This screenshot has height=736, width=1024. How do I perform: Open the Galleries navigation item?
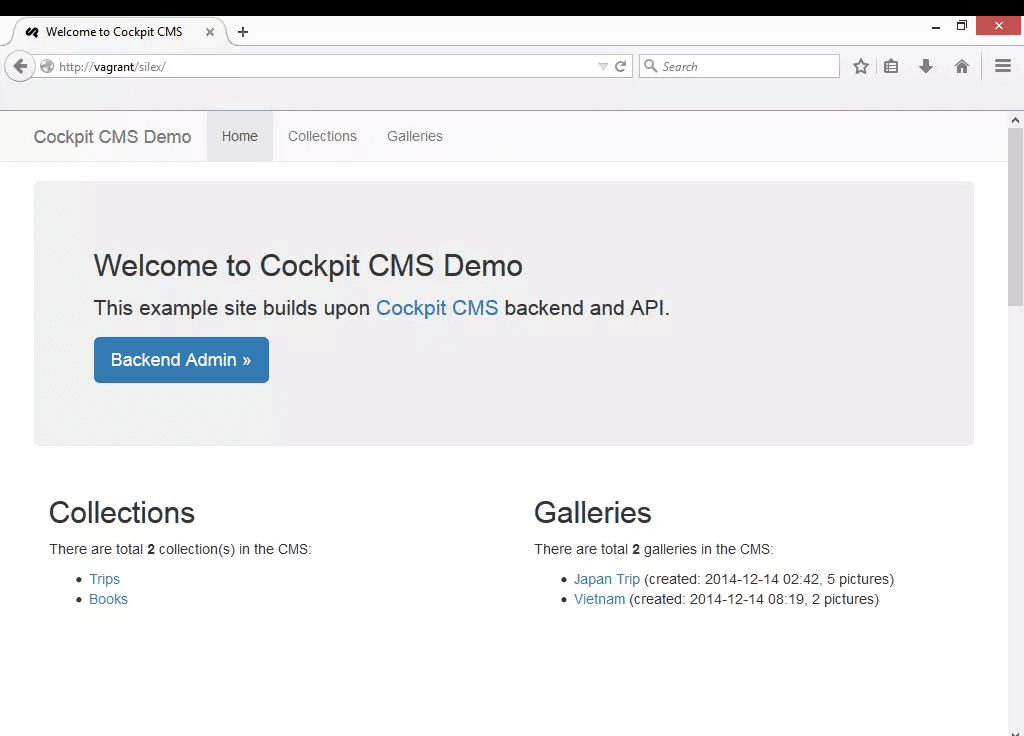tap(415, 136)
